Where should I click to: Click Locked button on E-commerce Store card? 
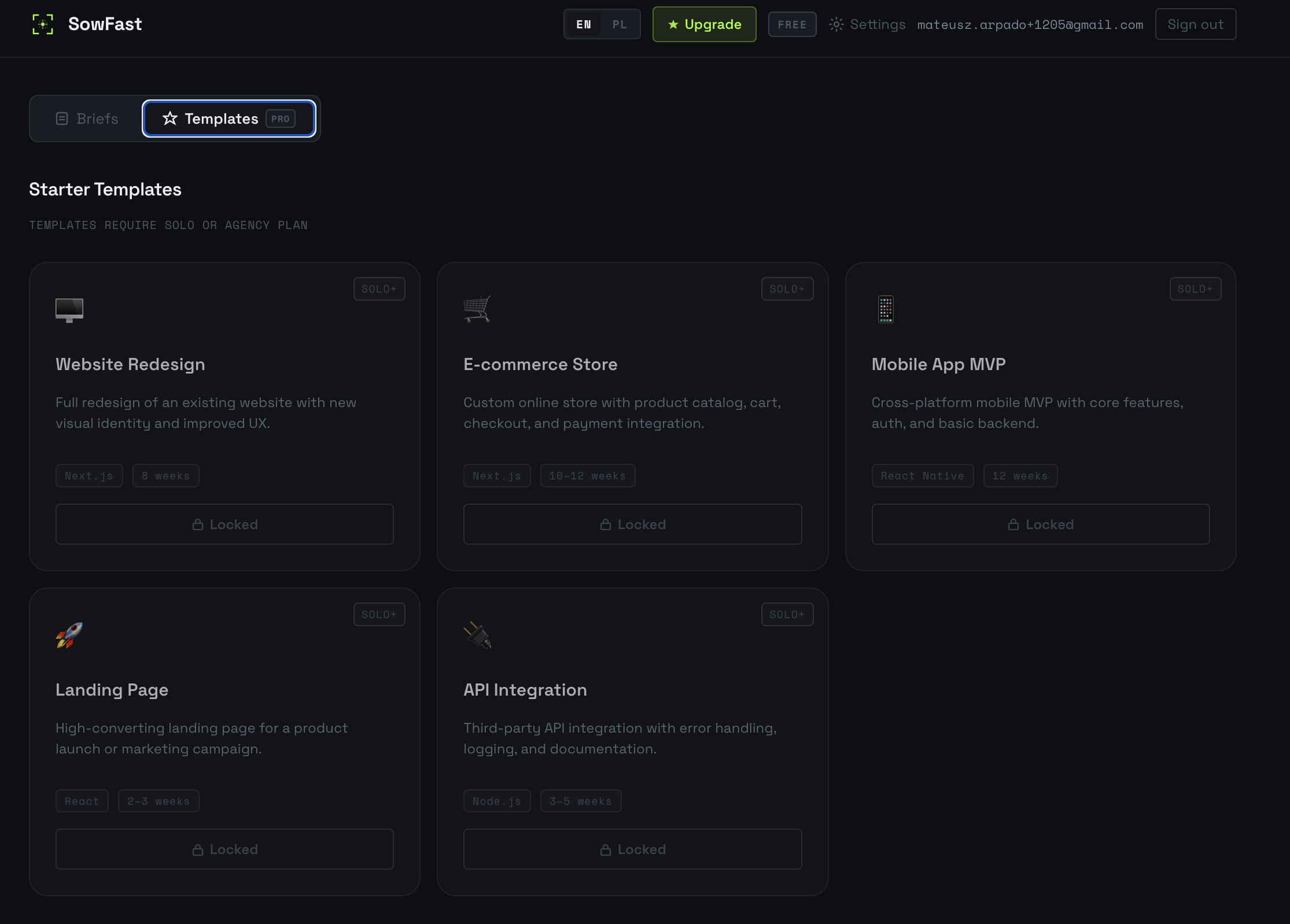pyautogui.click(x=632, y=524)
